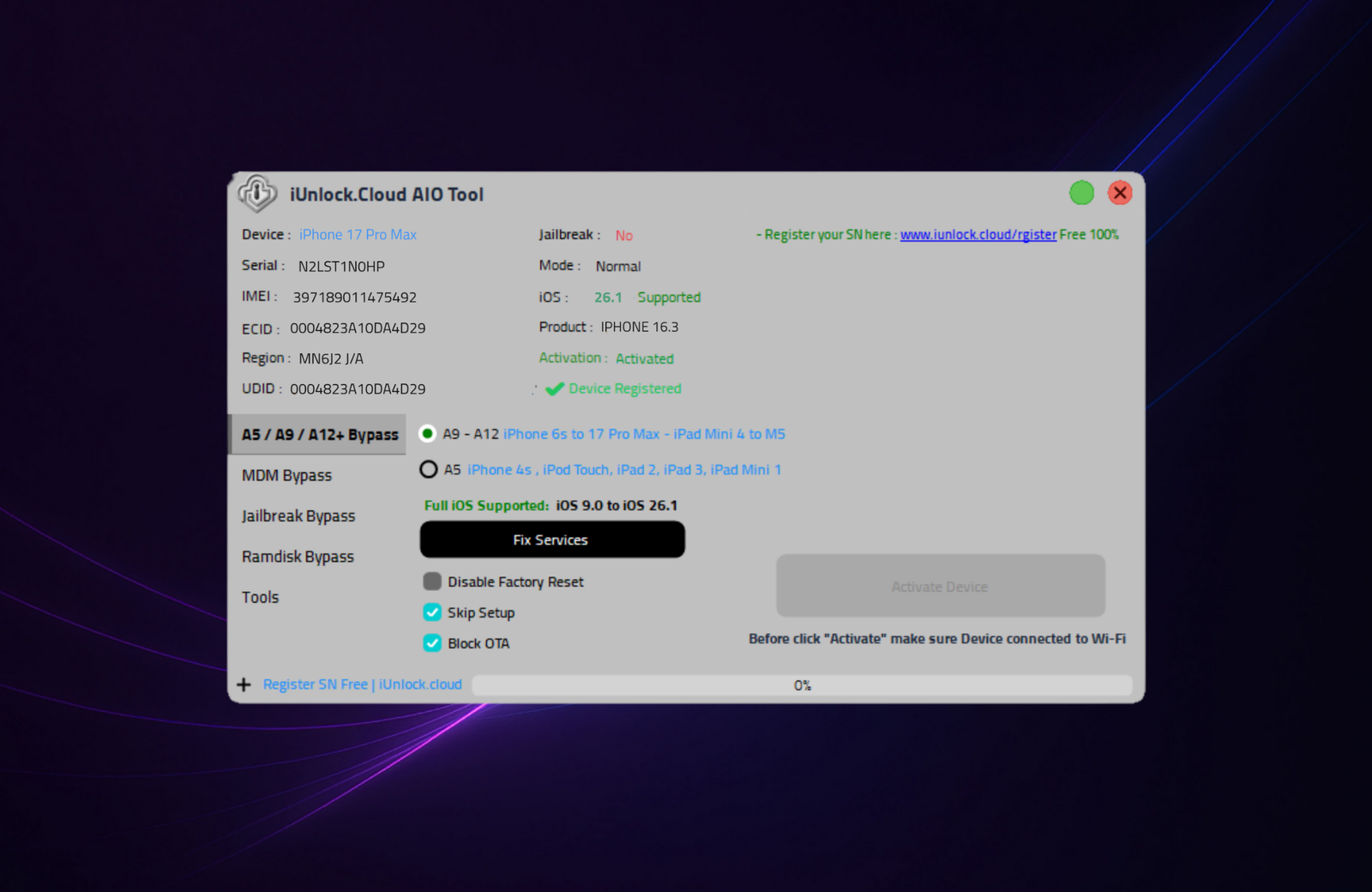Uncheck the Skip Setup checkbox
Viewport: 1372px width, 892px height.
[x=432, y=612]
